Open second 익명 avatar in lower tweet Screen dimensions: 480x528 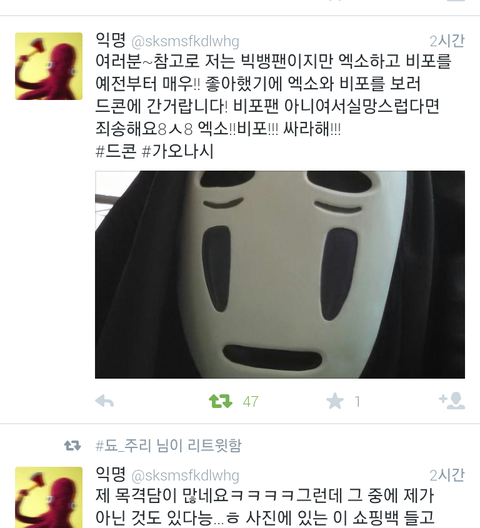click(x=49, y=497)
